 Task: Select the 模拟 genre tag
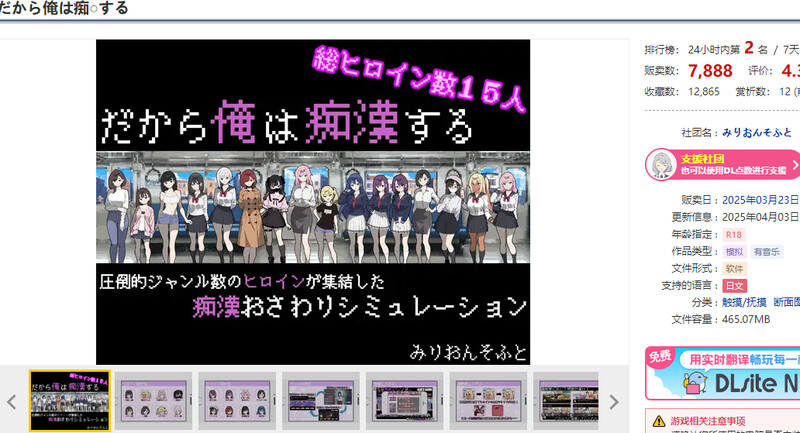(735, 252)
